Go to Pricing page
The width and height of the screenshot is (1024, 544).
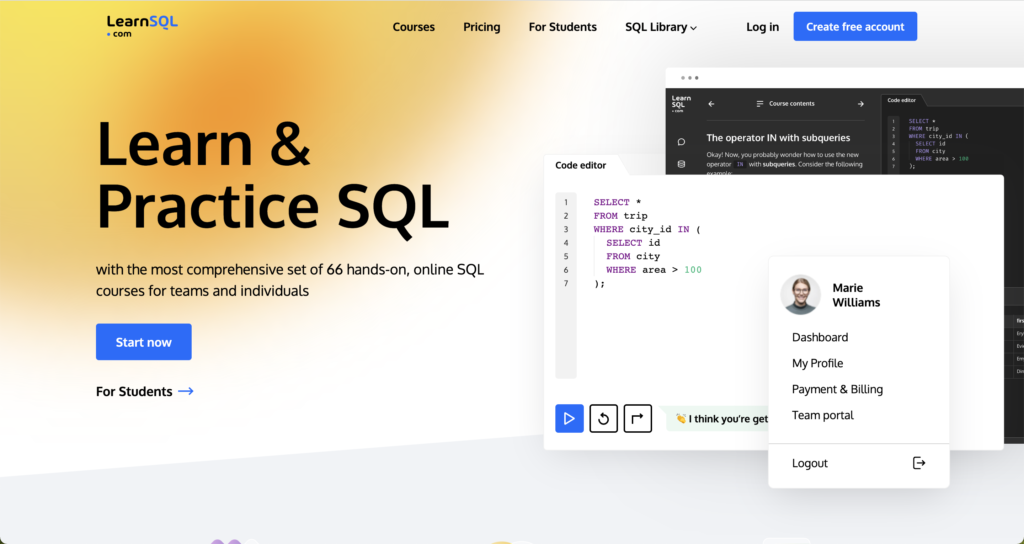[x=481, y=27]
